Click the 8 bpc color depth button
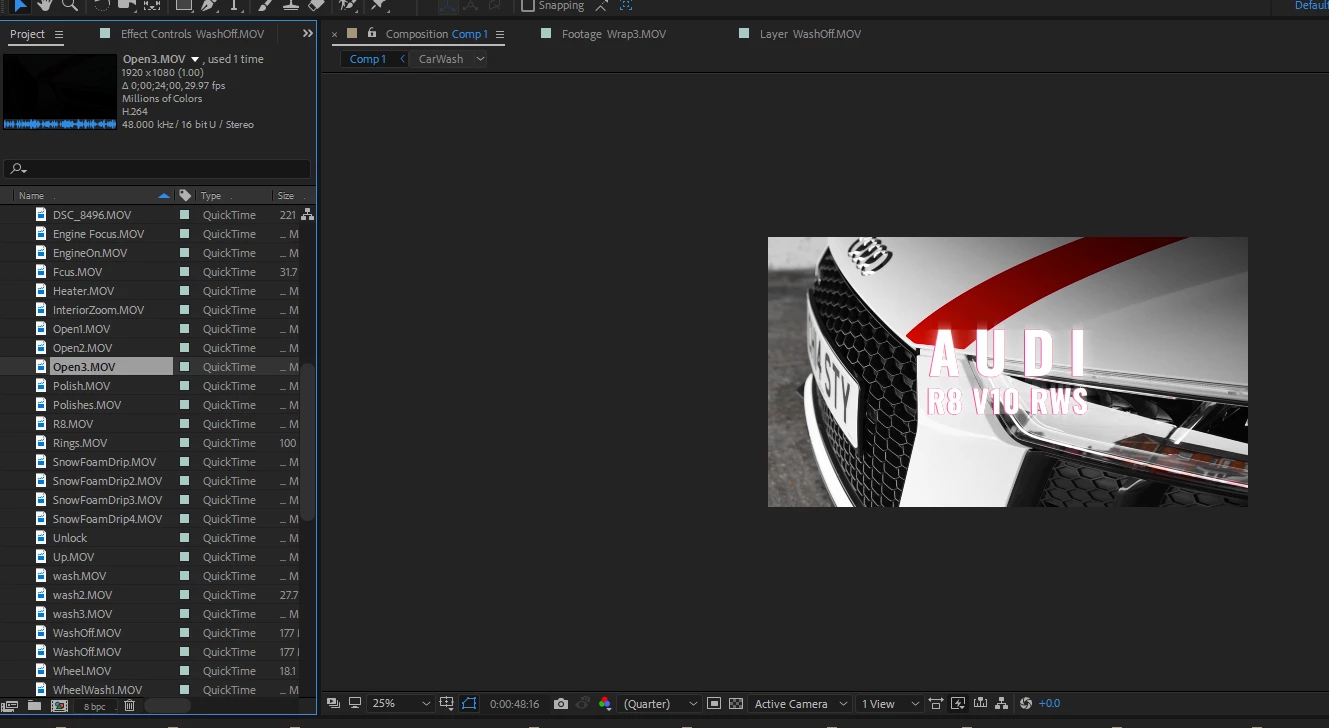This screenshot has width=1329, height=728. (94, 706)
